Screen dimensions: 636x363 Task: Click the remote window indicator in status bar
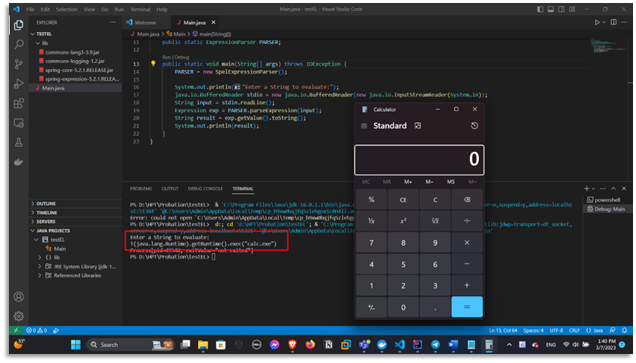[16, 331]
